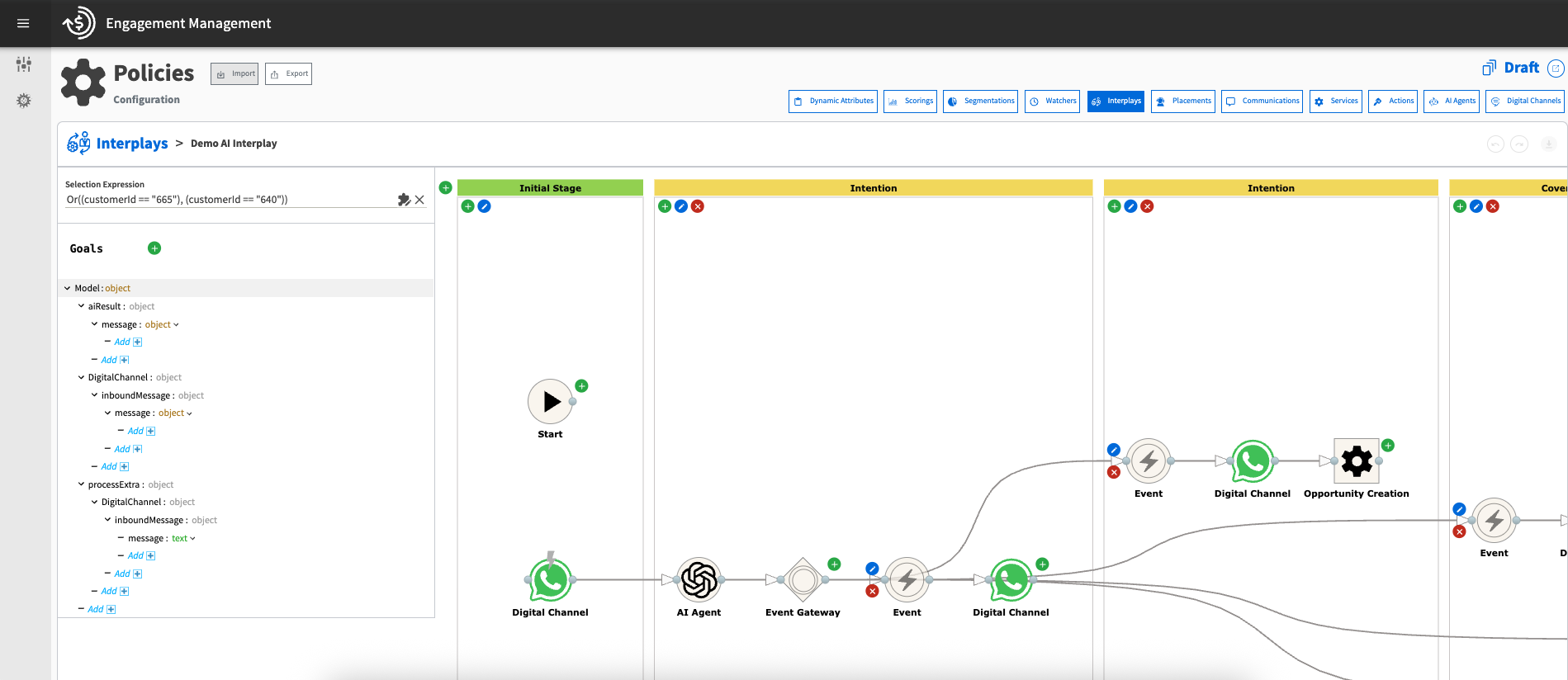Click the Export button

pos(288,74)
